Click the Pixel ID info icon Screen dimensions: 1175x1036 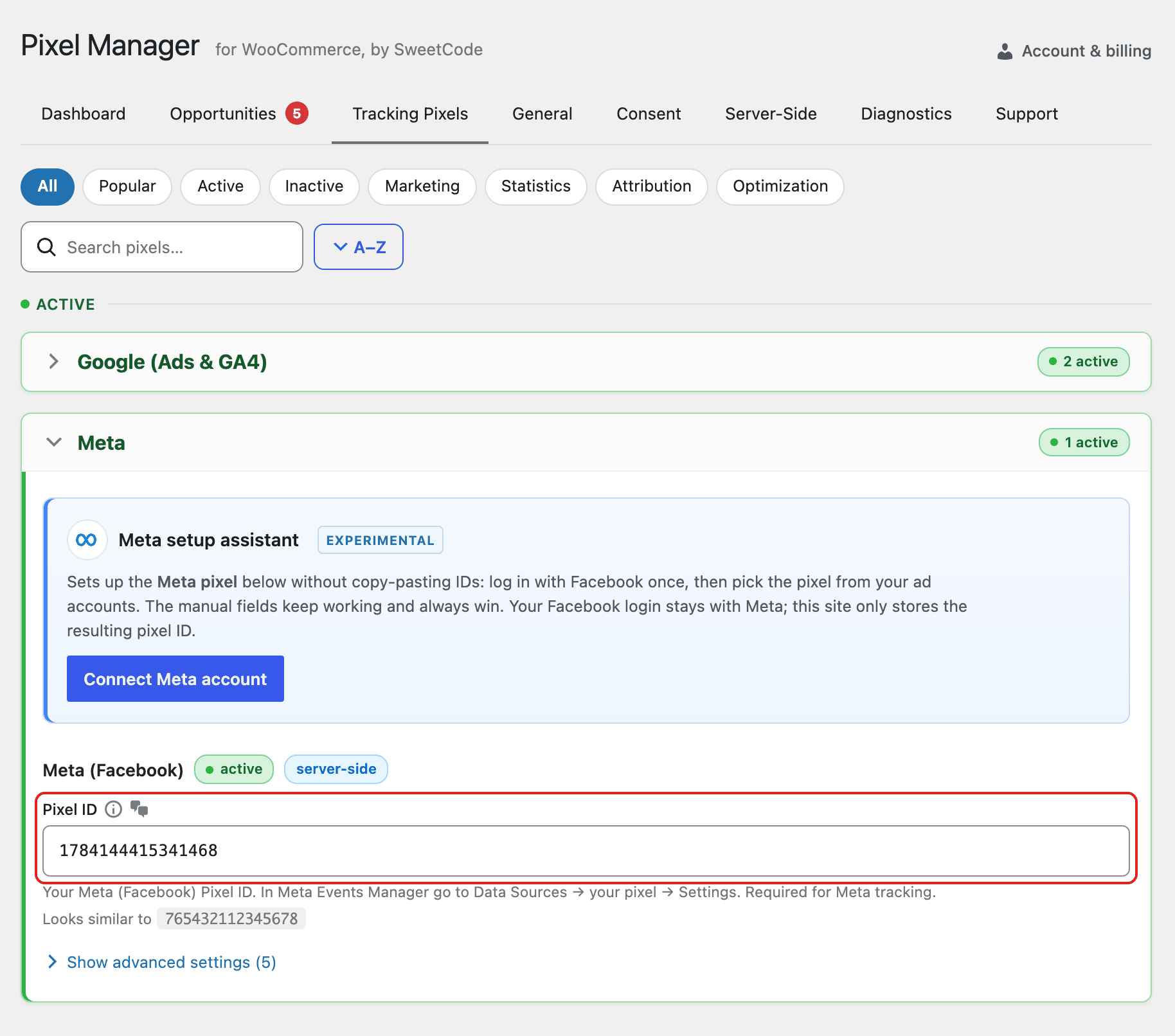[x=113, y=809]
